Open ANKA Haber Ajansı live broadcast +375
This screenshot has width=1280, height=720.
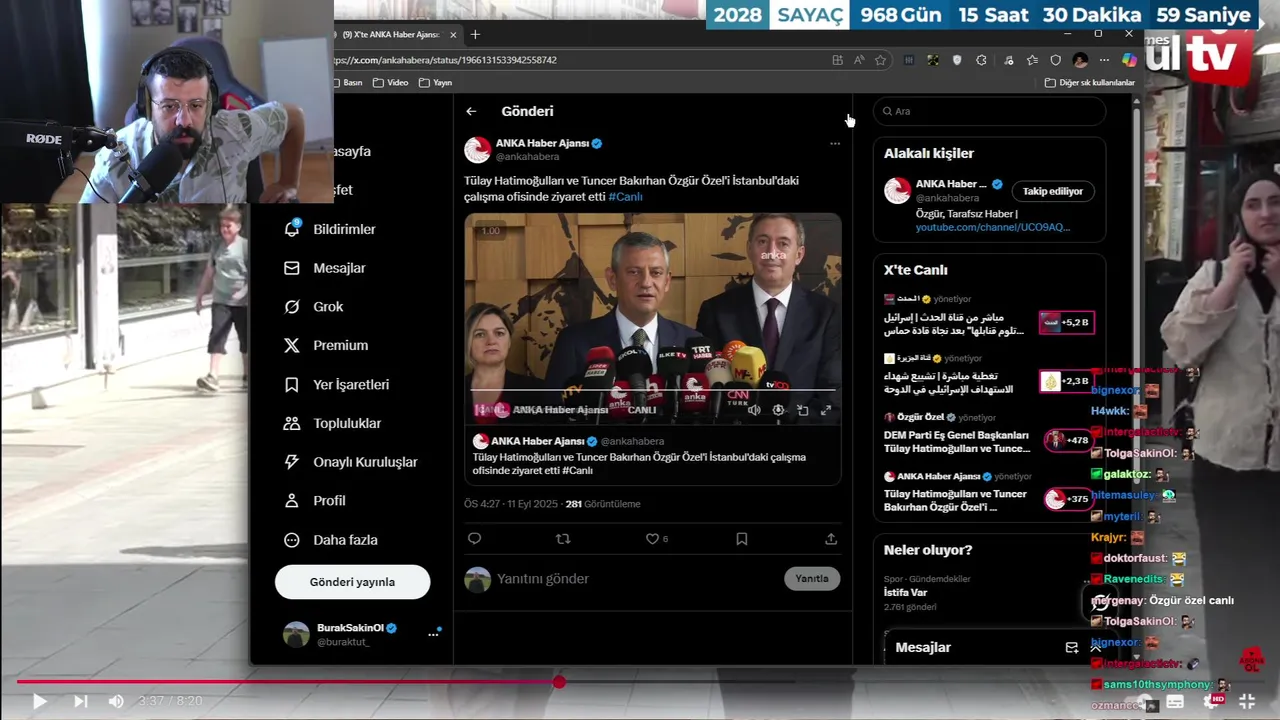coord(988,492)
